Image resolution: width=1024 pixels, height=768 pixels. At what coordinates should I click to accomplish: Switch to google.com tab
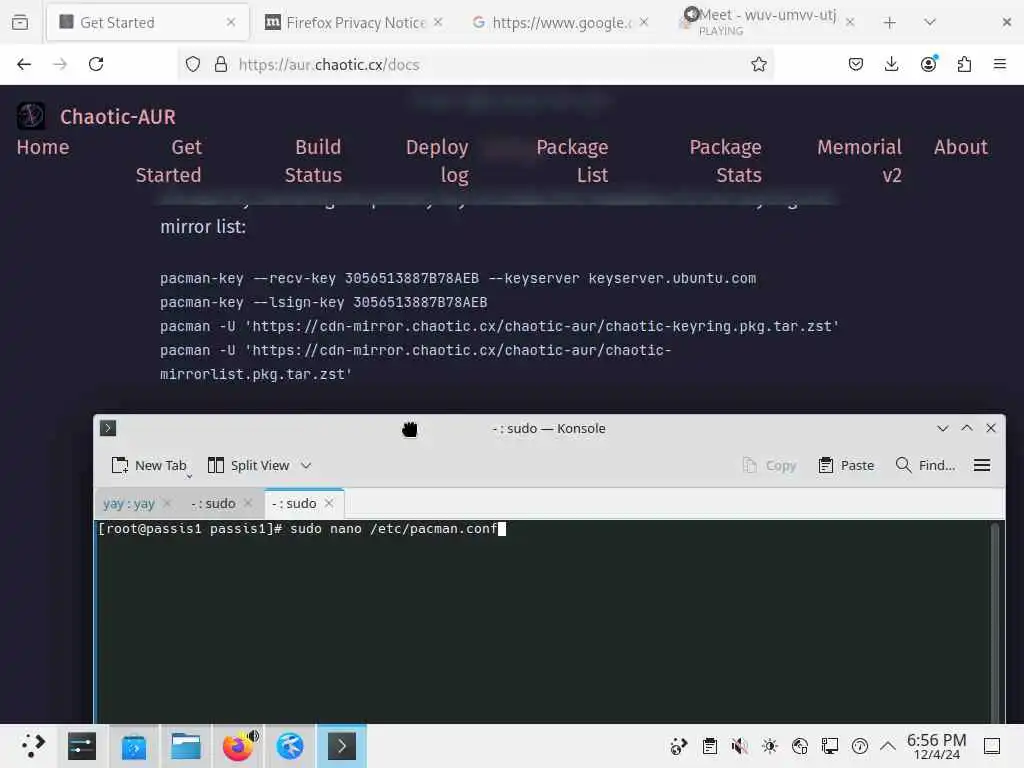tap(560, 23)
